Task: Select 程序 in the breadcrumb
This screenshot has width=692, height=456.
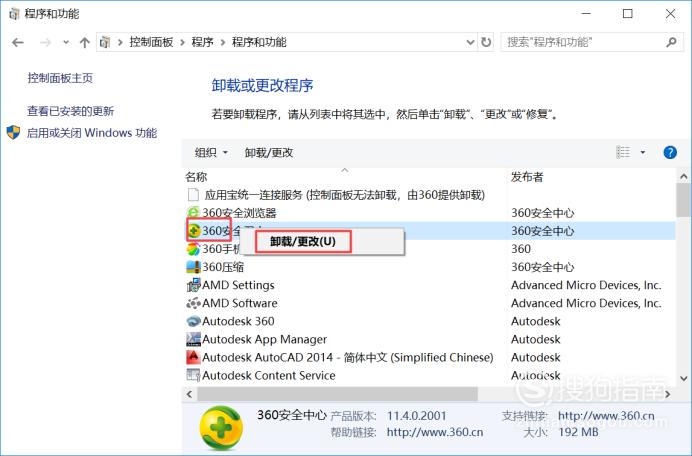Action: click(203, 42)
